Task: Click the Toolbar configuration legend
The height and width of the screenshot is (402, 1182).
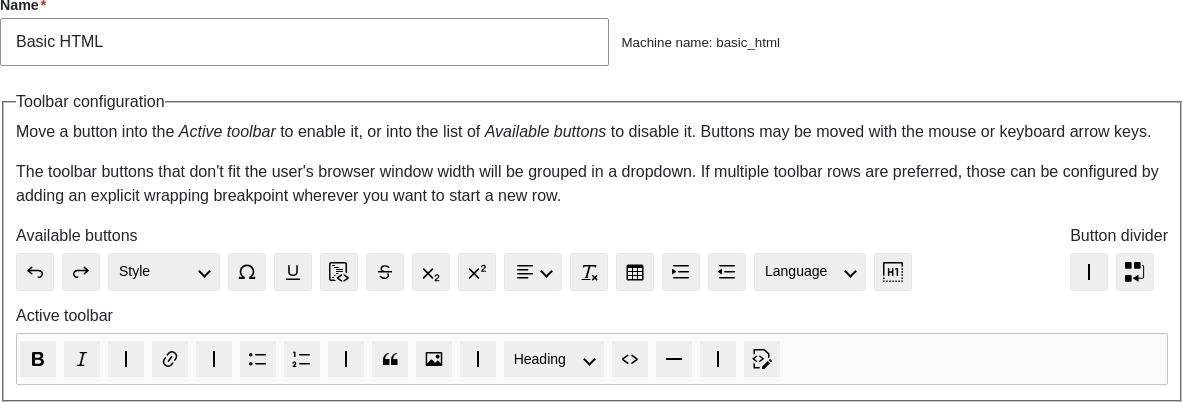Action: point(90,102)
